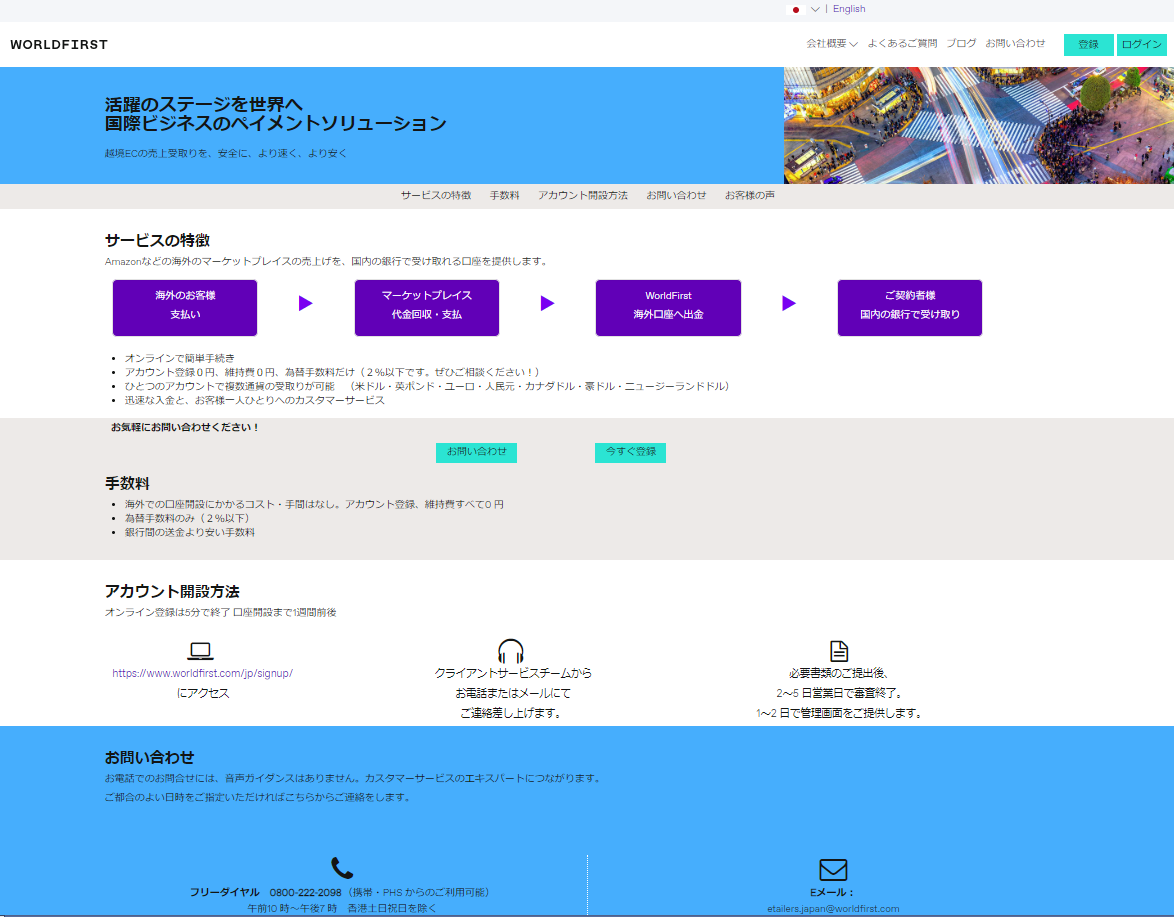Screen dimensions: 1174x917
Task: Select the ご契約者様 国内の銀行で受け取り box
Action: coord(910,308)
